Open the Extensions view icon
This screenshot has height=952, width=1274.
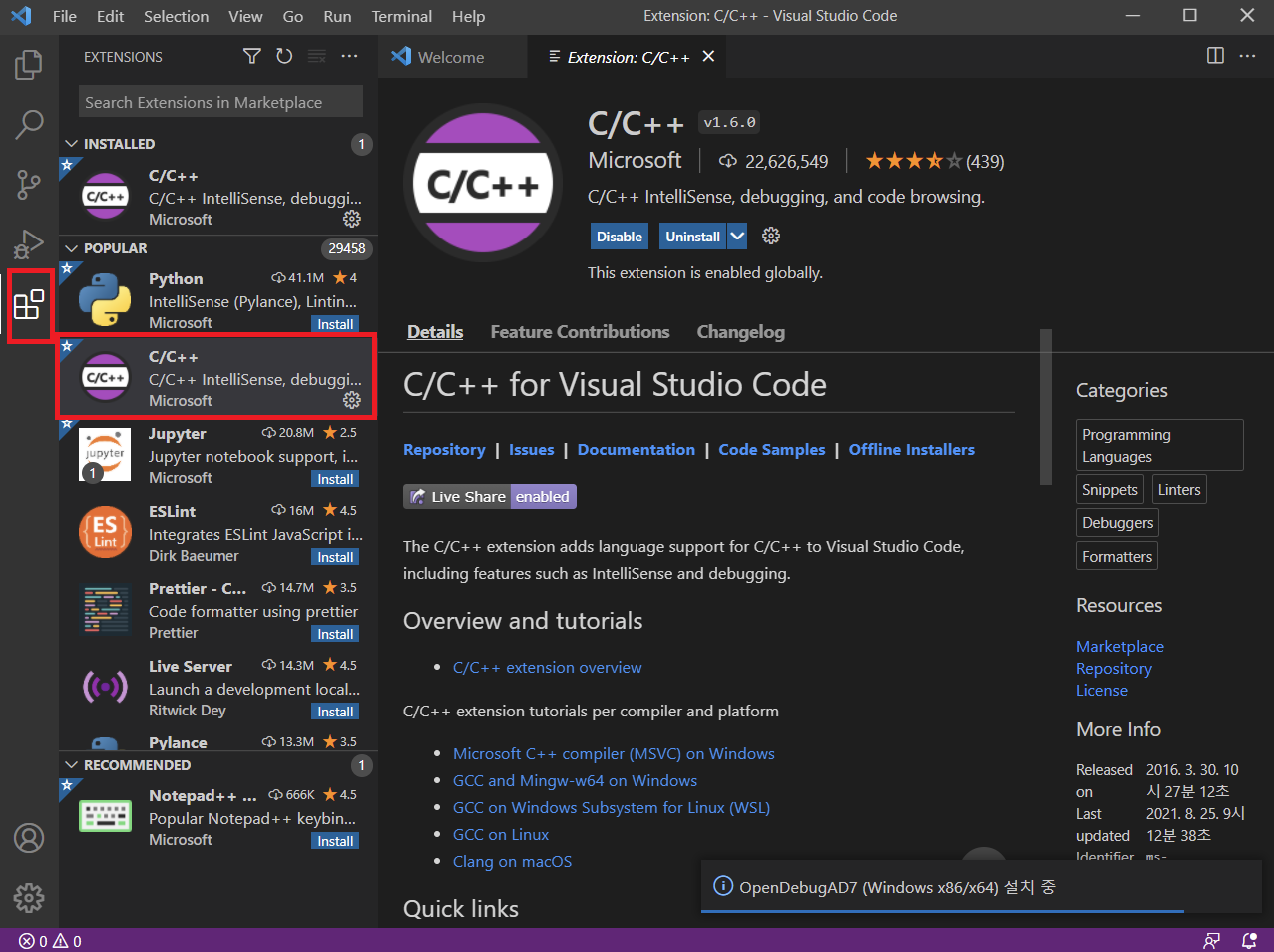click(29, 304)
